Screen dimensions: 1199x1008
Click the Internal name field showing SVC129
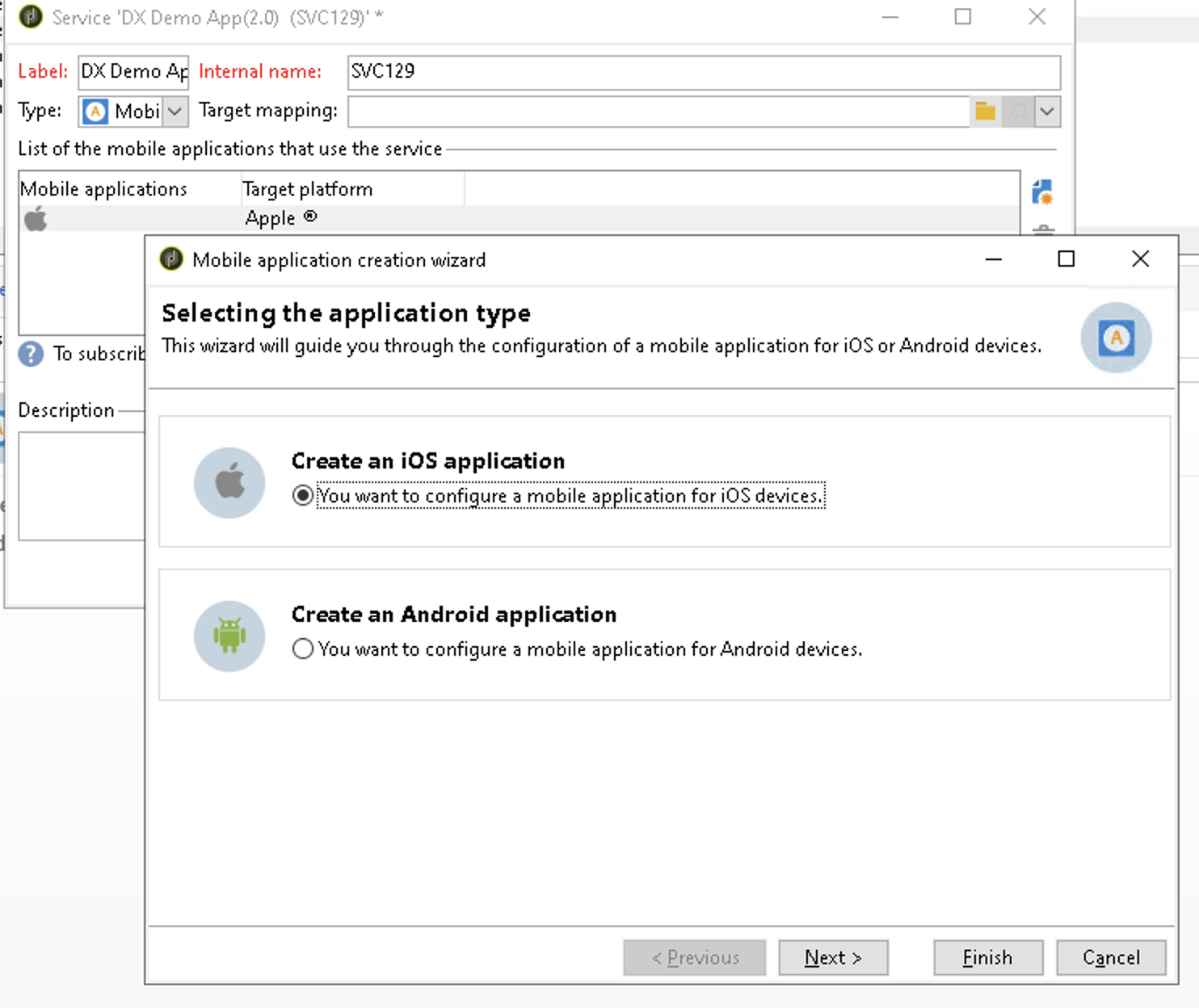point(704,72)
